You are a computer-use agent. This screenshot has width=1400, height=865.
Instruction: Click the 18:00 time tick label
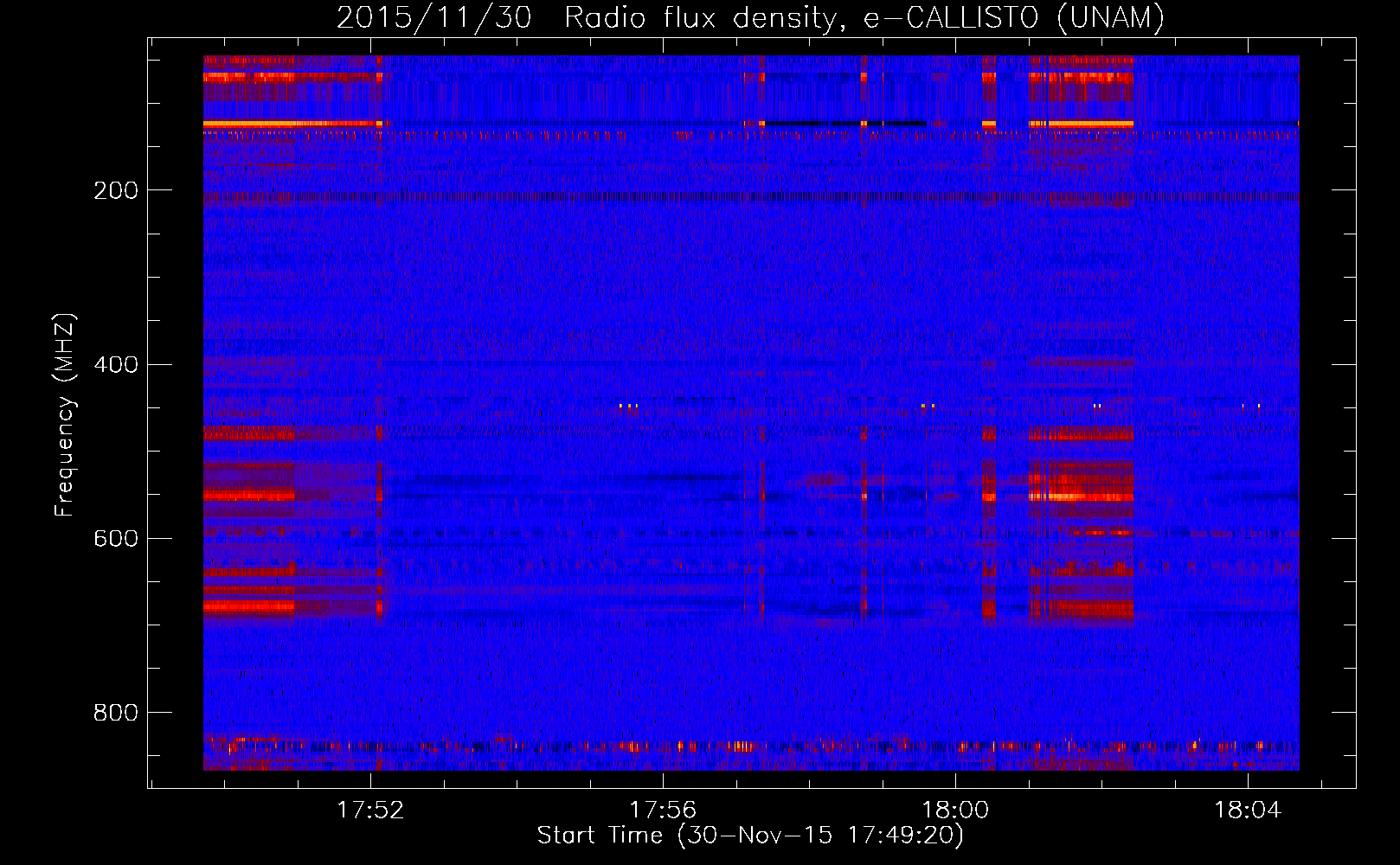(955, 810)
